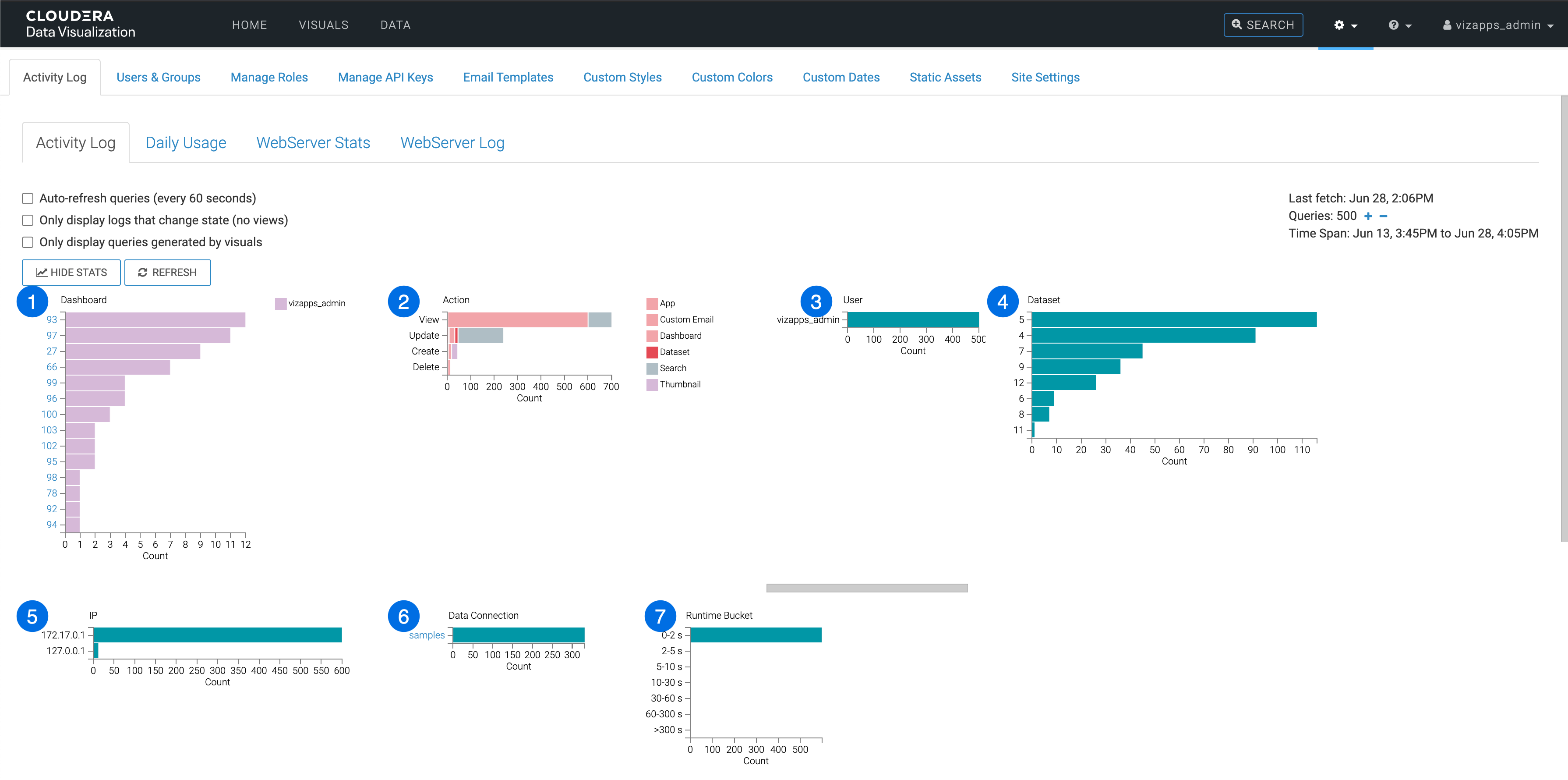Switch to the Daily Usage tab

click(x=186, y=142)
